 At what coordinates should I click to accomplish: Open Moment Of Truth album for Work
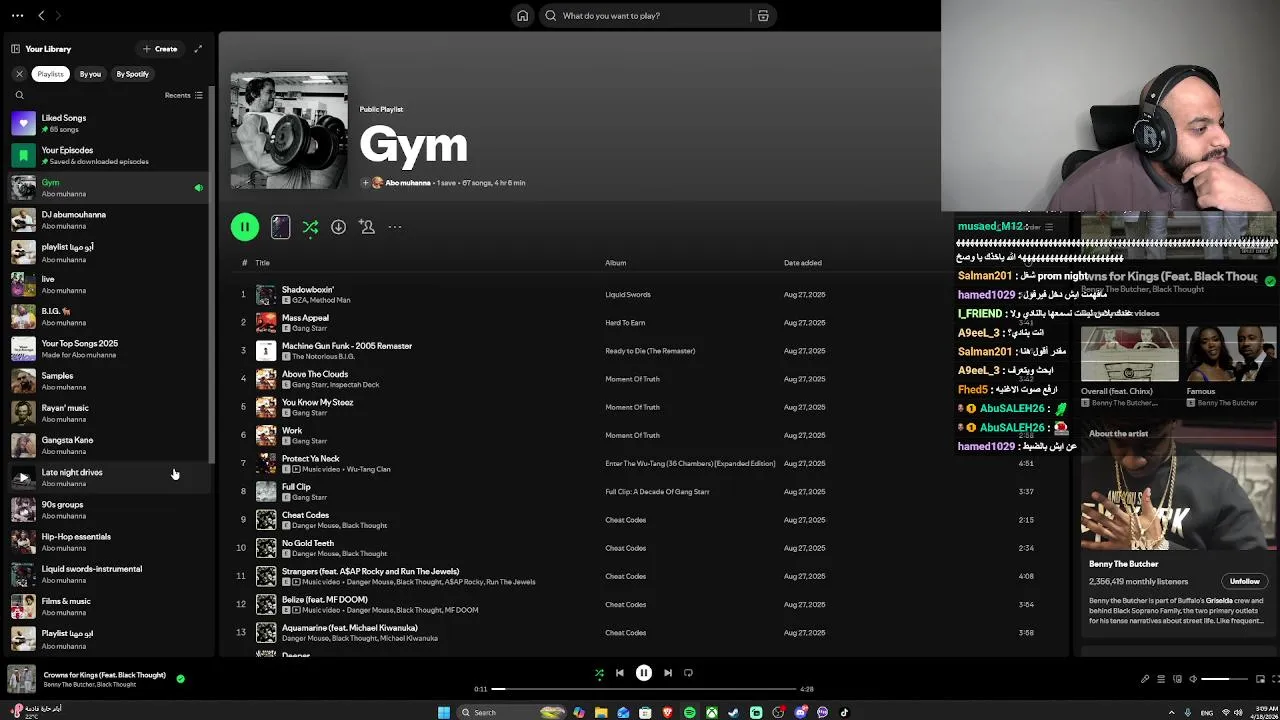click(x=632, y=435)
